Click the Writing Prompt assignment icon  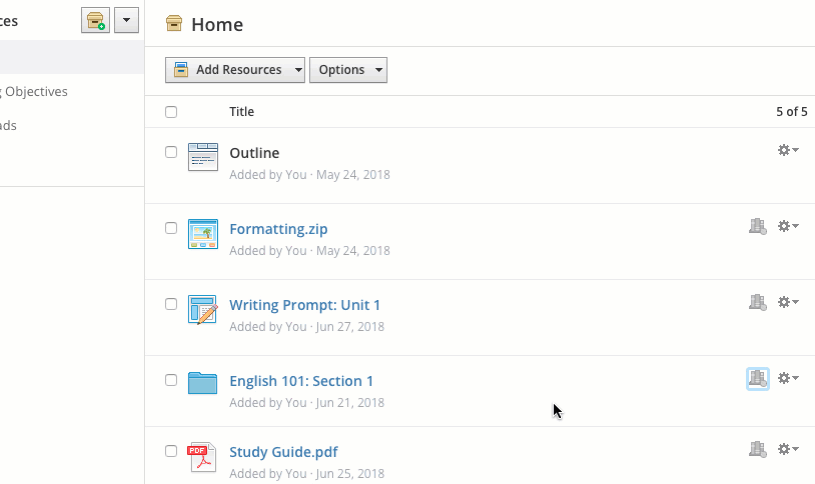[x=203, y=309]
